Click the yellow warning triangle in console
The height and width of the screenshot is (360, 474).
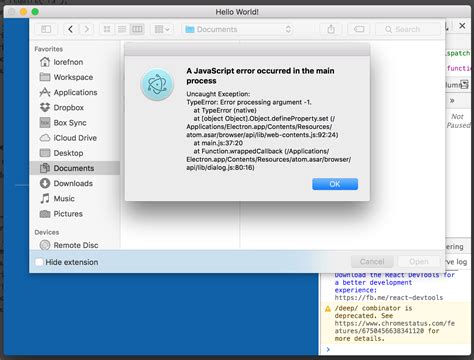click(328, 309)
